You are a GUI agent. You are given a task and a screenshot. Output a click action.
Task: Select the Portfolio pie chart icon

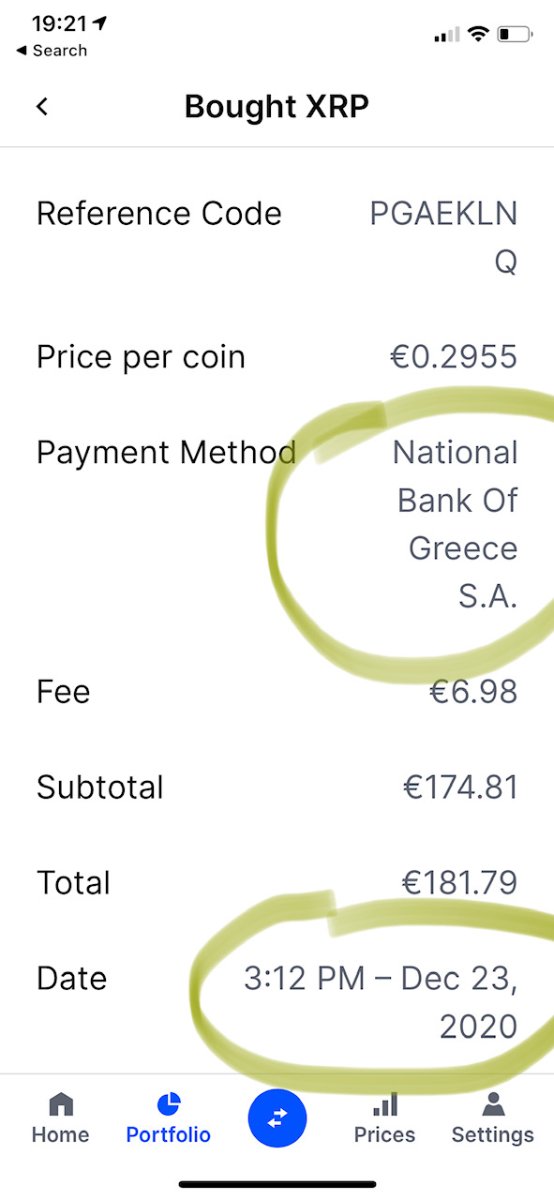pos(169,1104)
